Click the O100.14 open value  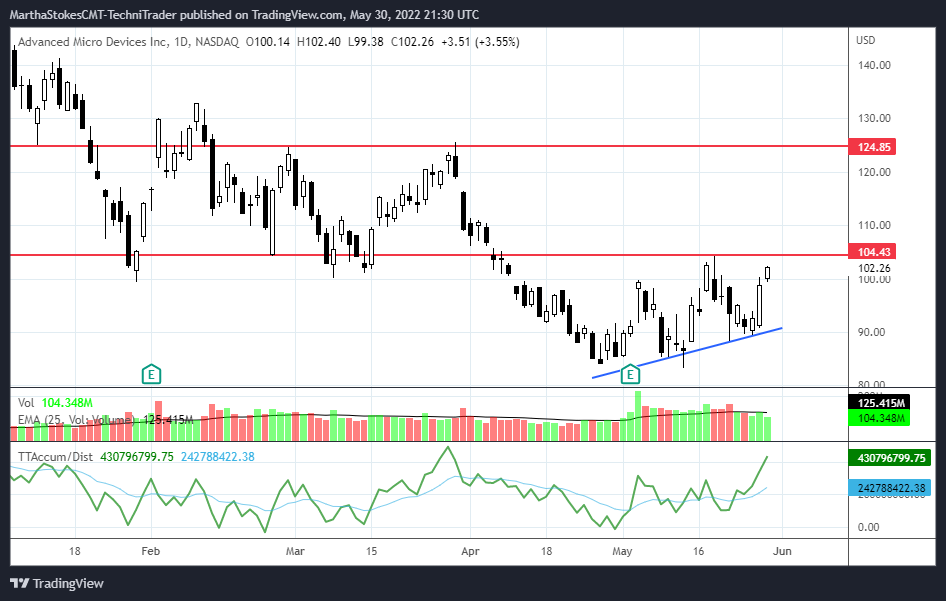(x=268, y=42)
